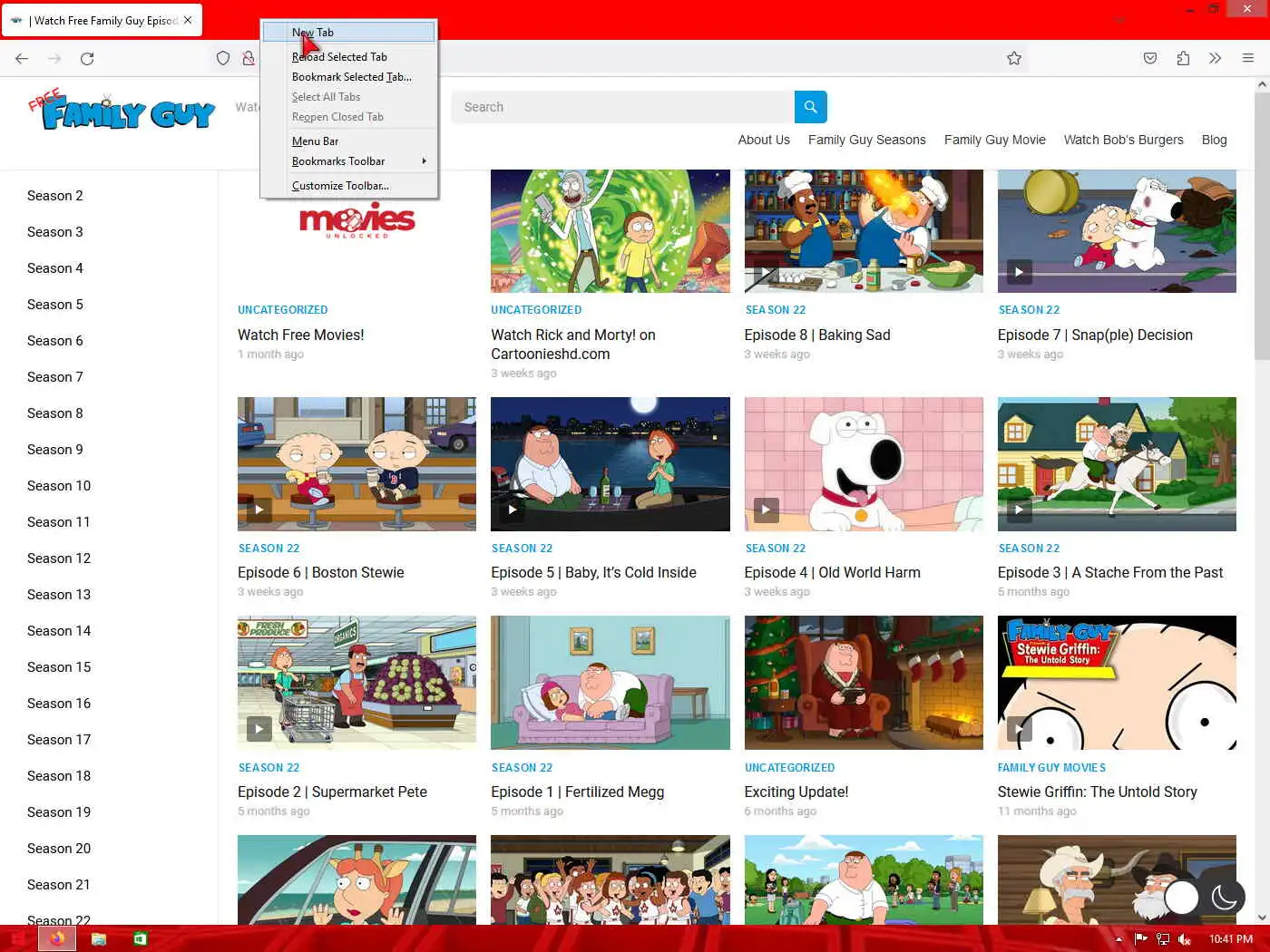Screen dimensions: 1270x952
Task: Open the Rick and Morty thumbnail
Action: pos(611,231)
